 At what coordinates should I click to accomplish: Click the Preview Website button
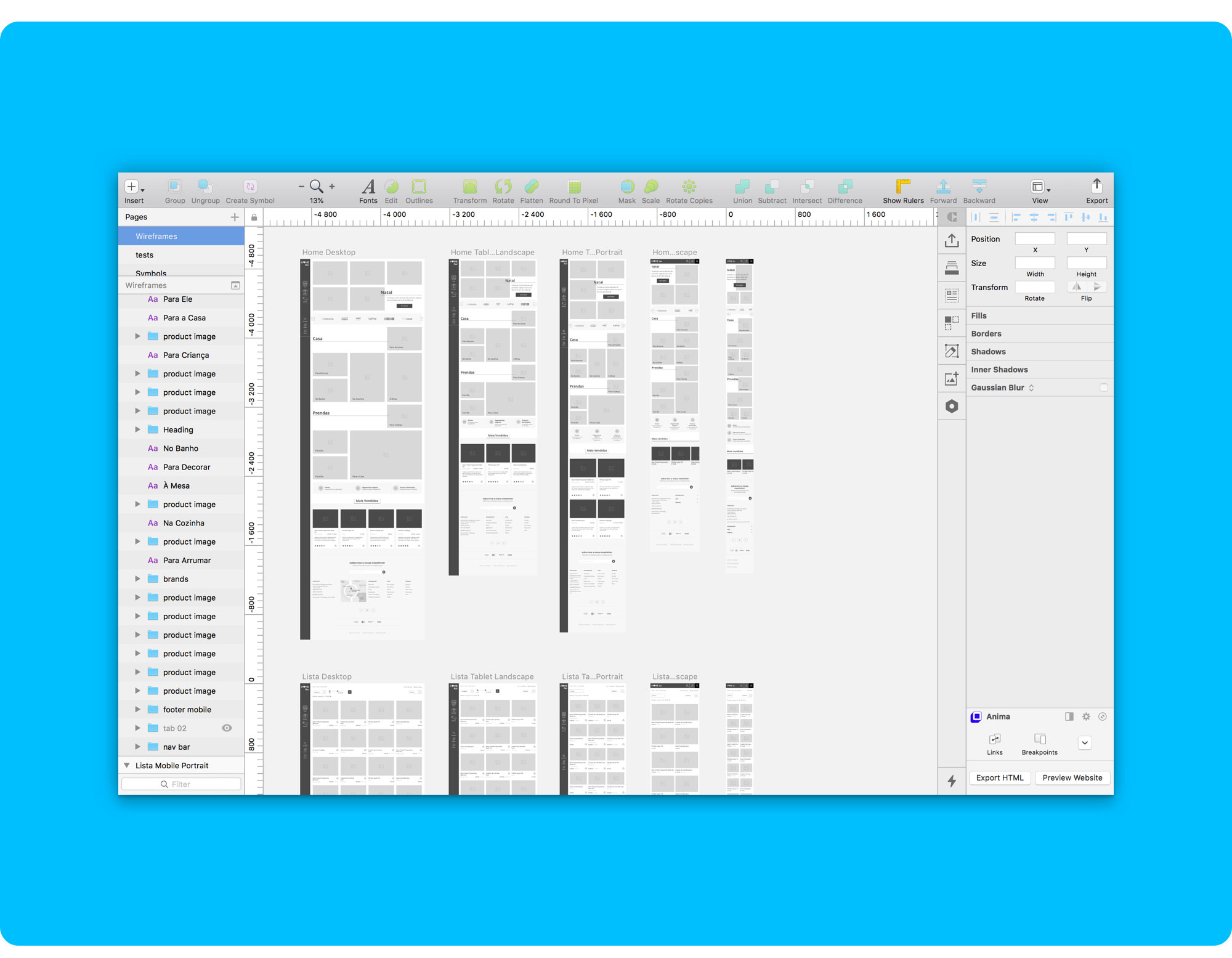1072,778
